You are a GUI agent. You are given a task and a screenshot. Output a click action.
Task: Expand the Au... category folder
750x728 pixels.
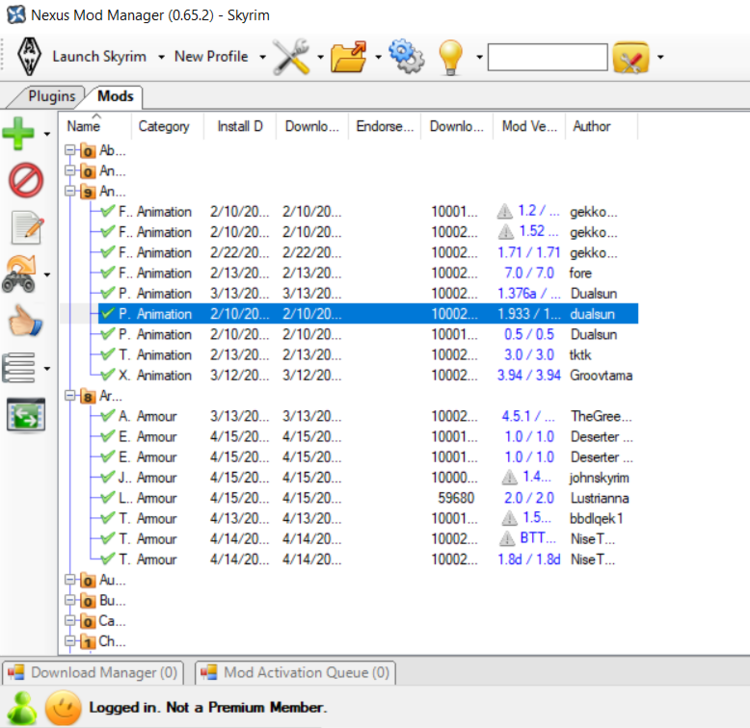click(x=70, y=580)
